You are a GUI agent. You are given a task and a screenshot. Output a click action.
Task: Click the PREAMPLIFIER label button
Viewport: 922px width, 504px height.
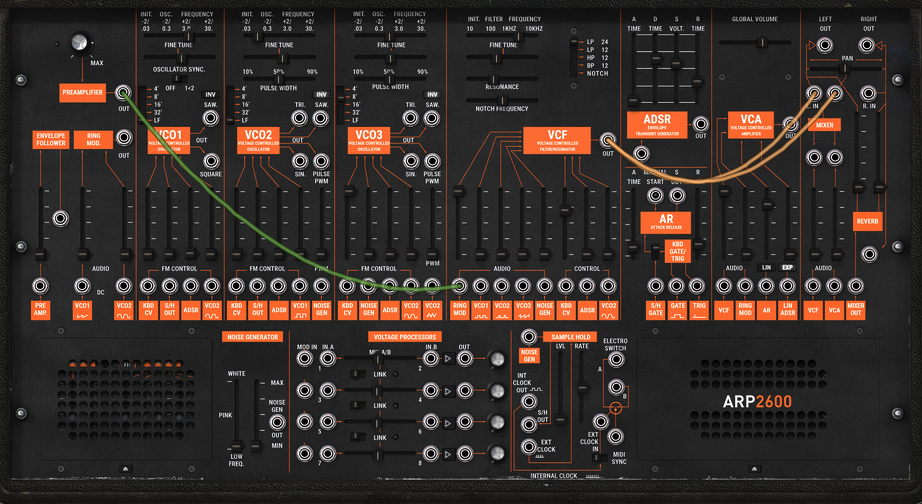pos(83,92)
